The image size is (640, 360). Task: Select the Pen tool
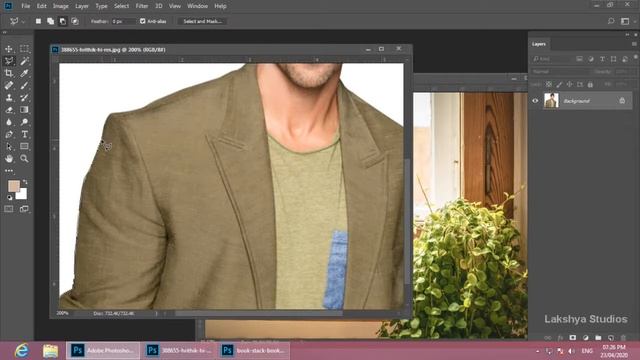tap(9, 134)
